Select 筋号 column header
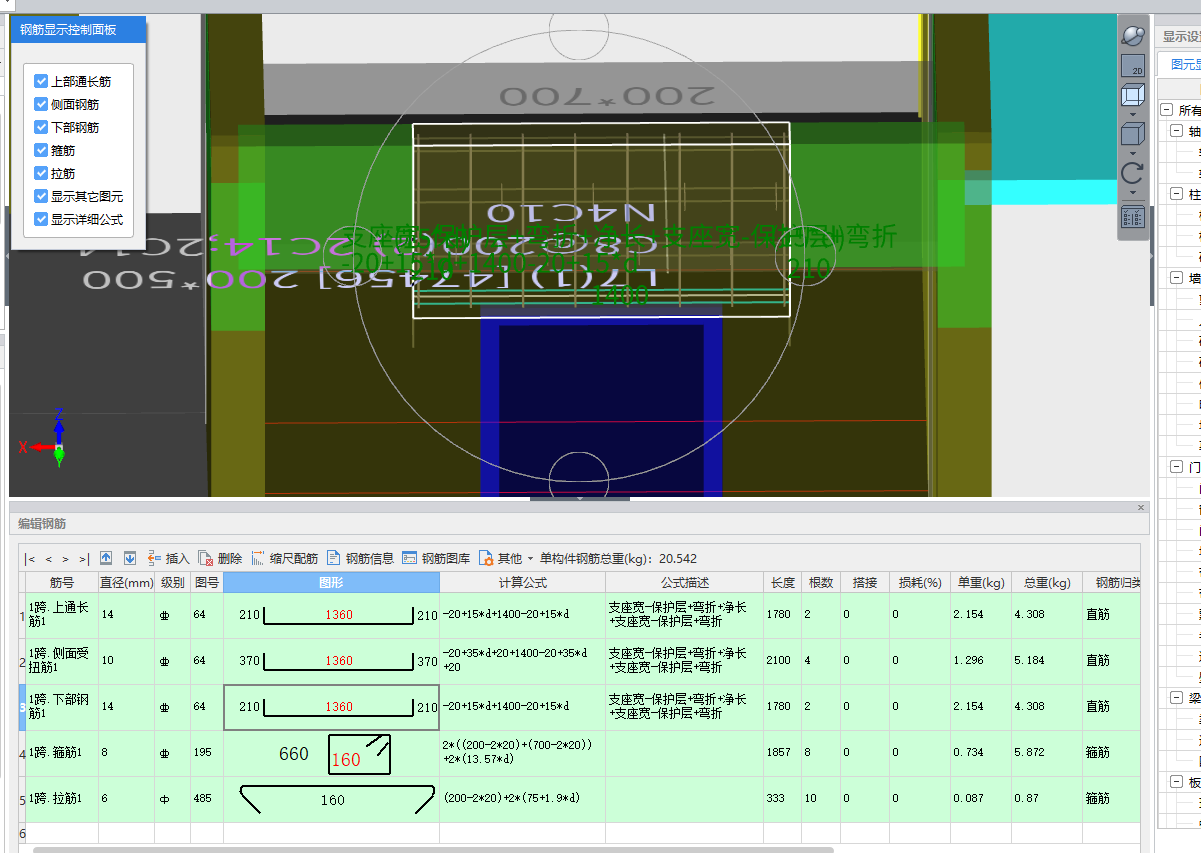The image size is (1201, 853). (62, 582)
